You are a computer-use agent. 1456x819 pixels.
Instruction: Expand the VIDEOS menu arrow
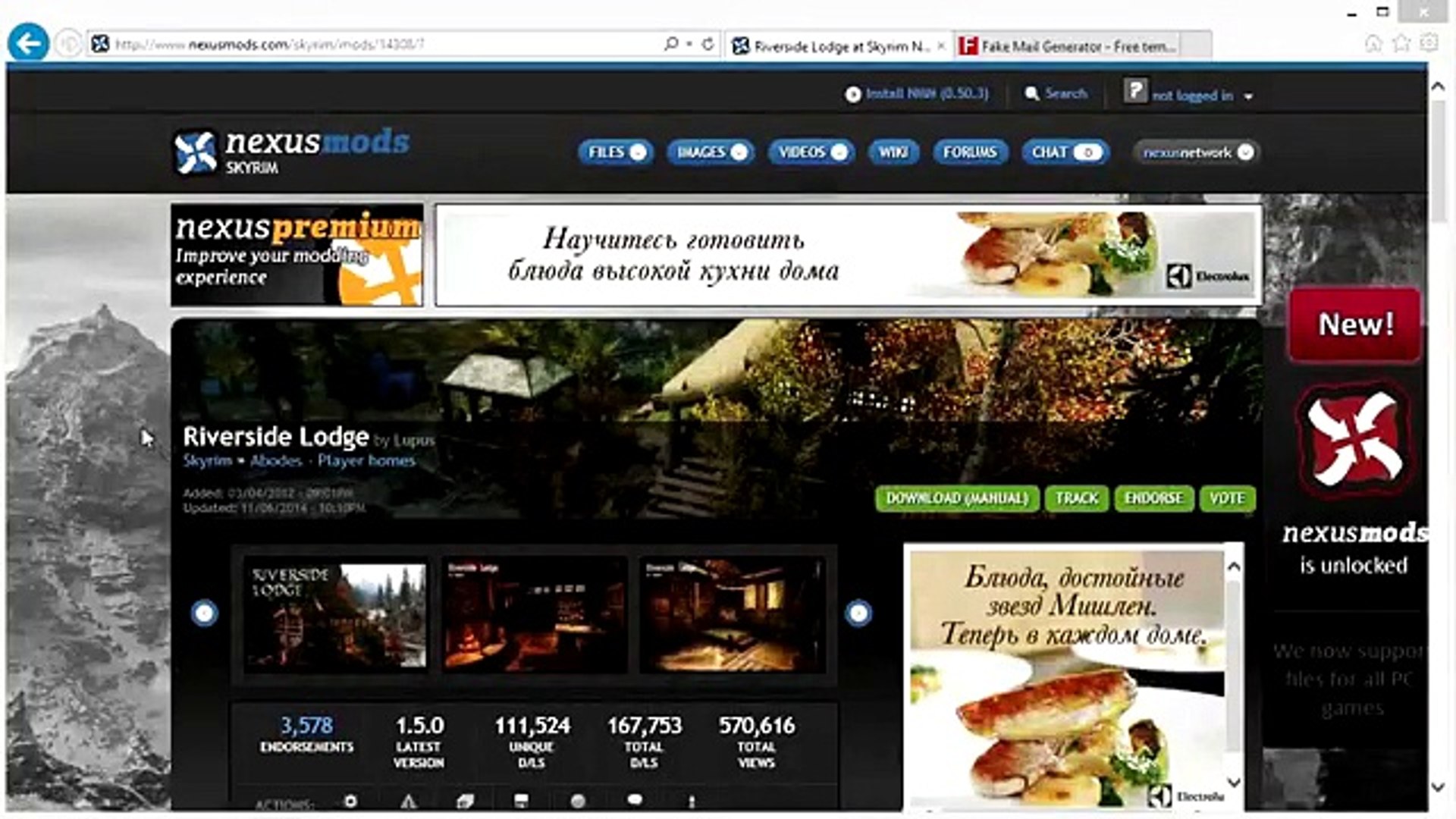(x=839, y=152)
